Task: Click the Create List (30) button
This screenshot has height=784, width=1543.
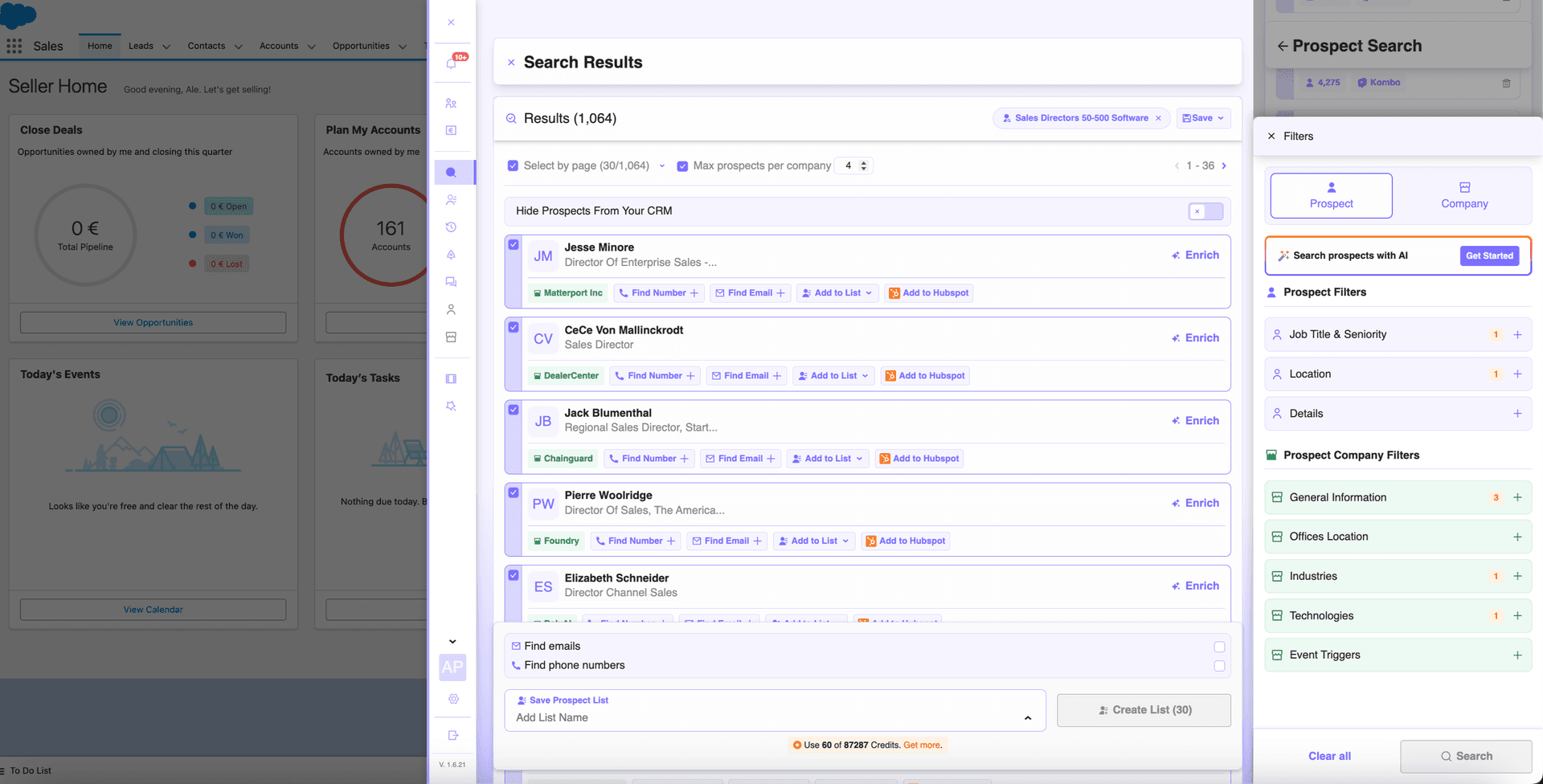Action: 1144,710
